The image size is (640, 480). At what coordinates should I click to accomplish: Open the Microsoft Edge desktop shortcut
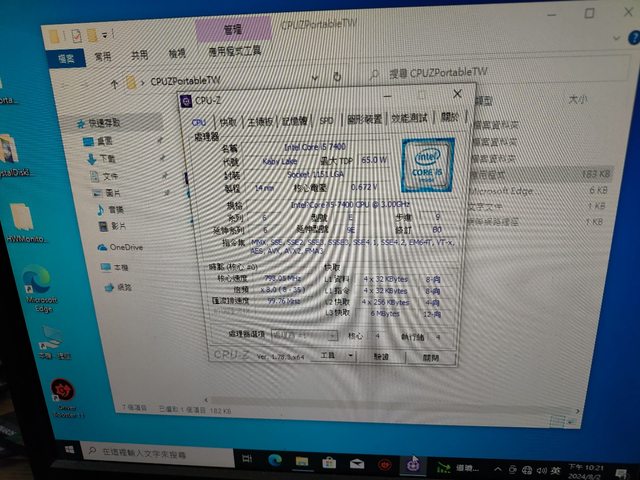click(38, 283)
